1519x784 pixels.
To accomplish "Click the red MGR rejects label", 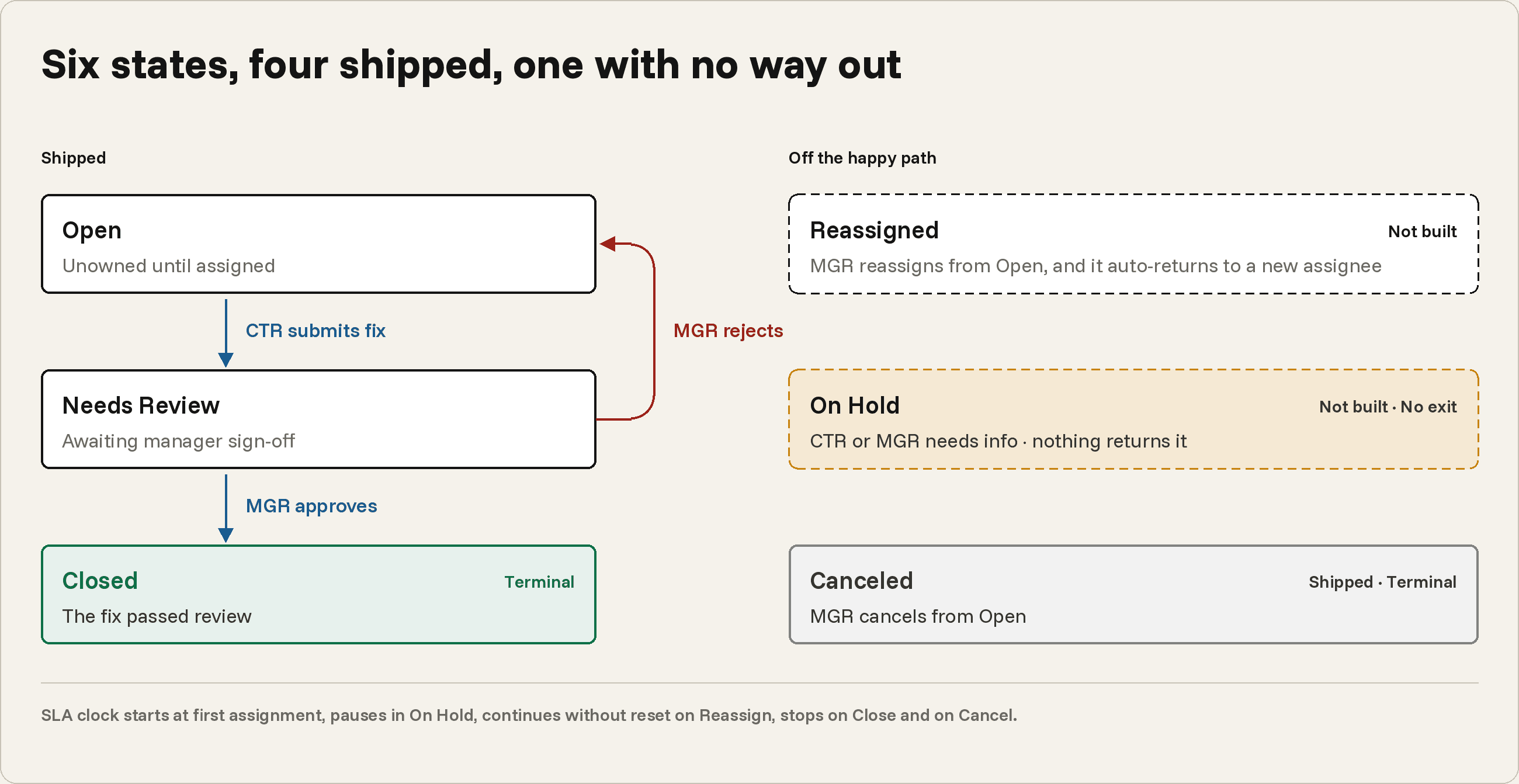I will (x=729, y=331).
